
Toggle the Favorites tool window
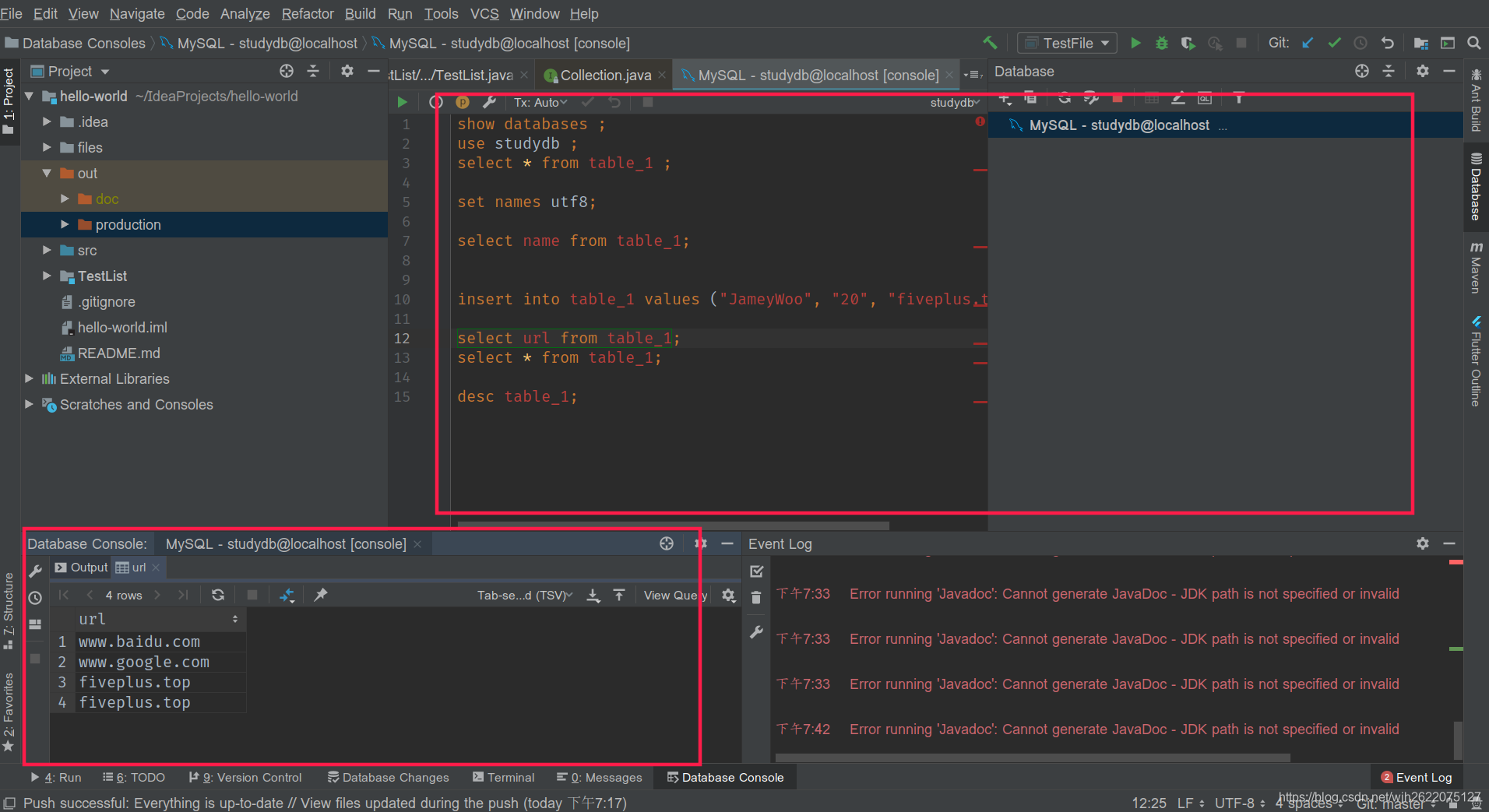tap(9, 712)
